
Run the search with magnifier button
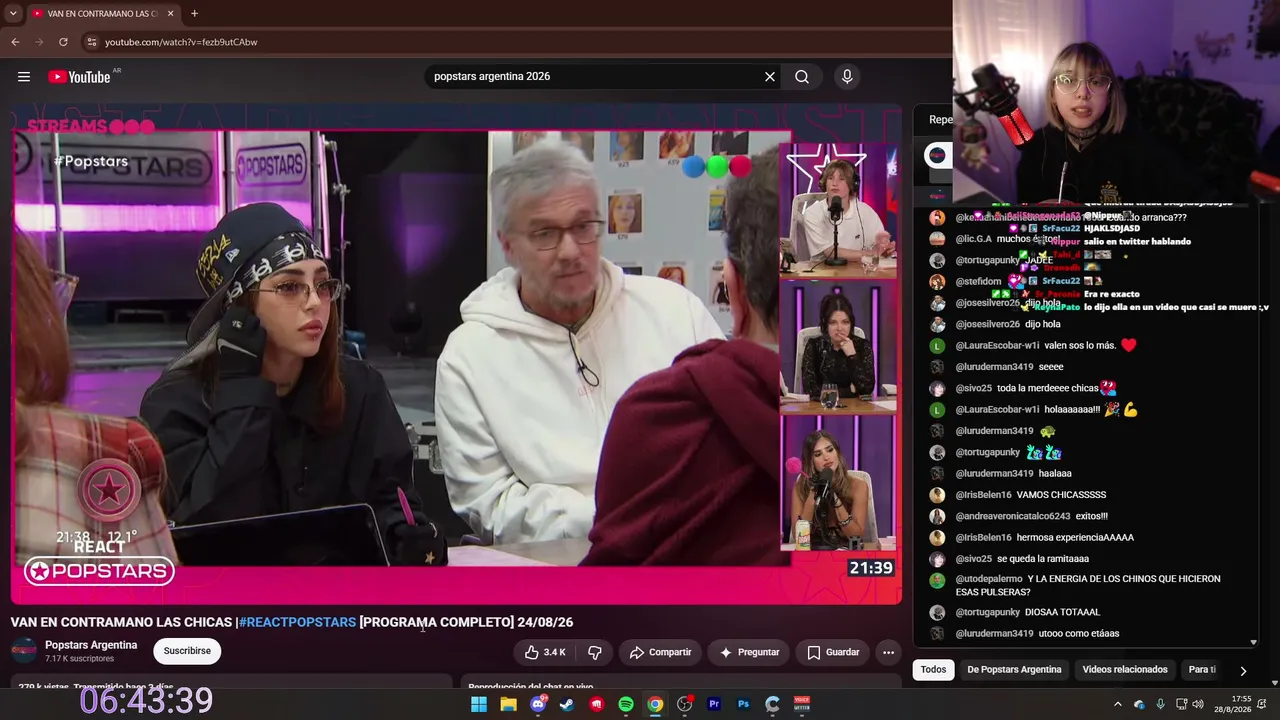tap(802, 77)
